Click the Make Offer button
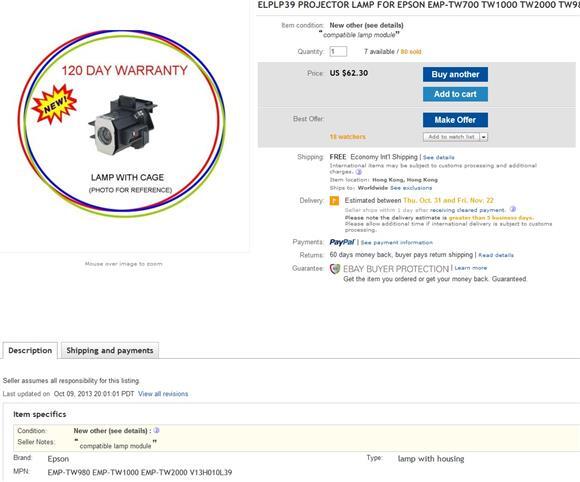The width and height of the screenshot is (580, 482). coord(455,120)
